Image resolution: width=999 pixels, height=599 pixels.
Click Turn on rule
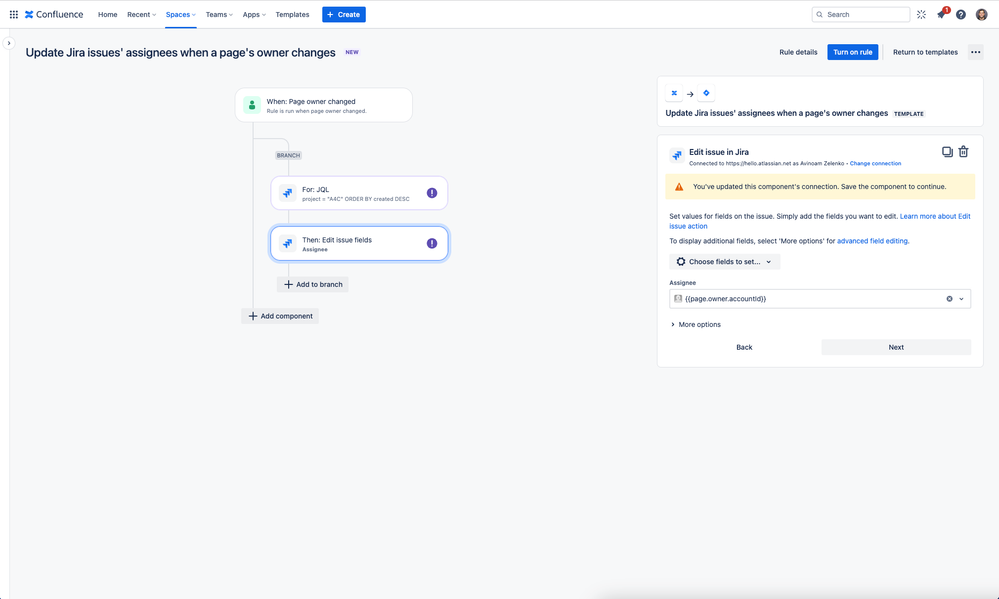(852, 52)
